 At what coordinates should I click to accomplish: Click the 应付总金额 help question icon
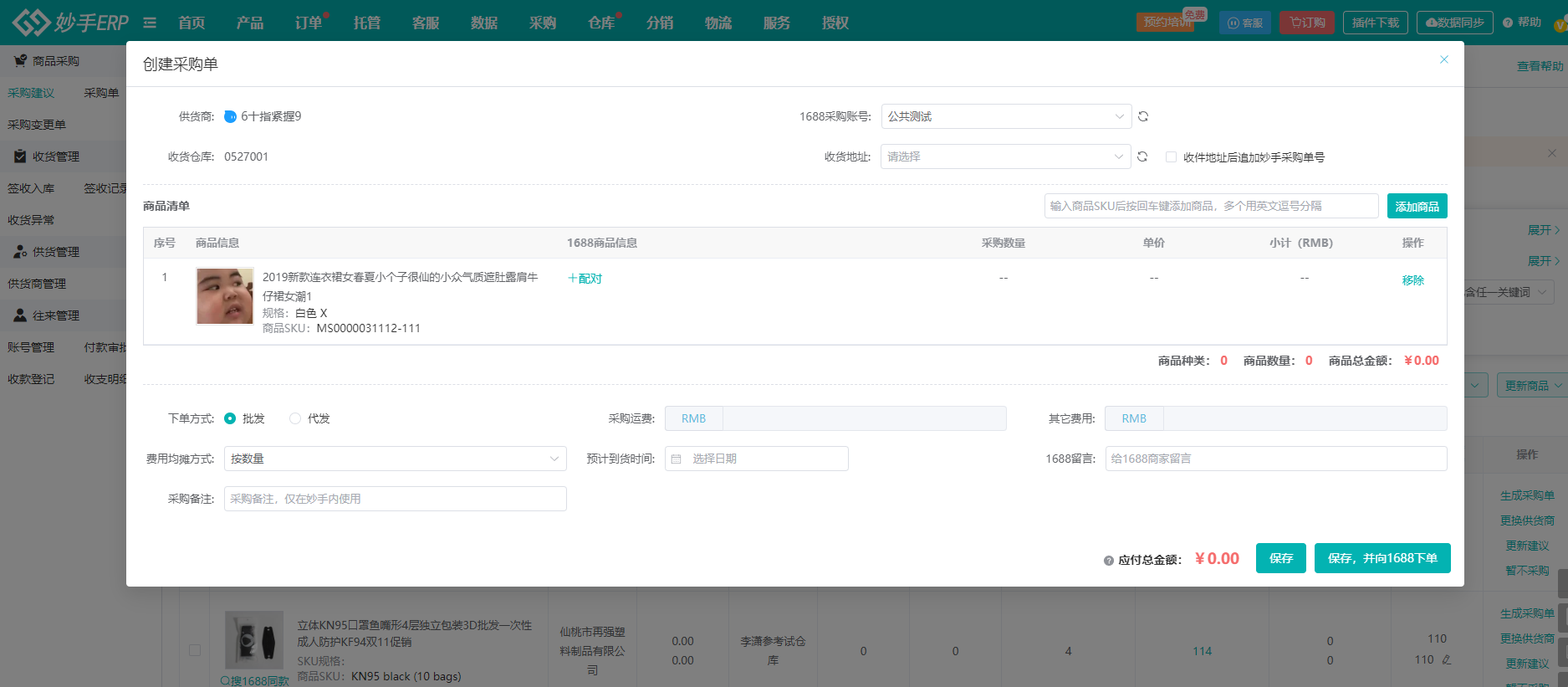pyautogui.click(x=1109, y=561)
